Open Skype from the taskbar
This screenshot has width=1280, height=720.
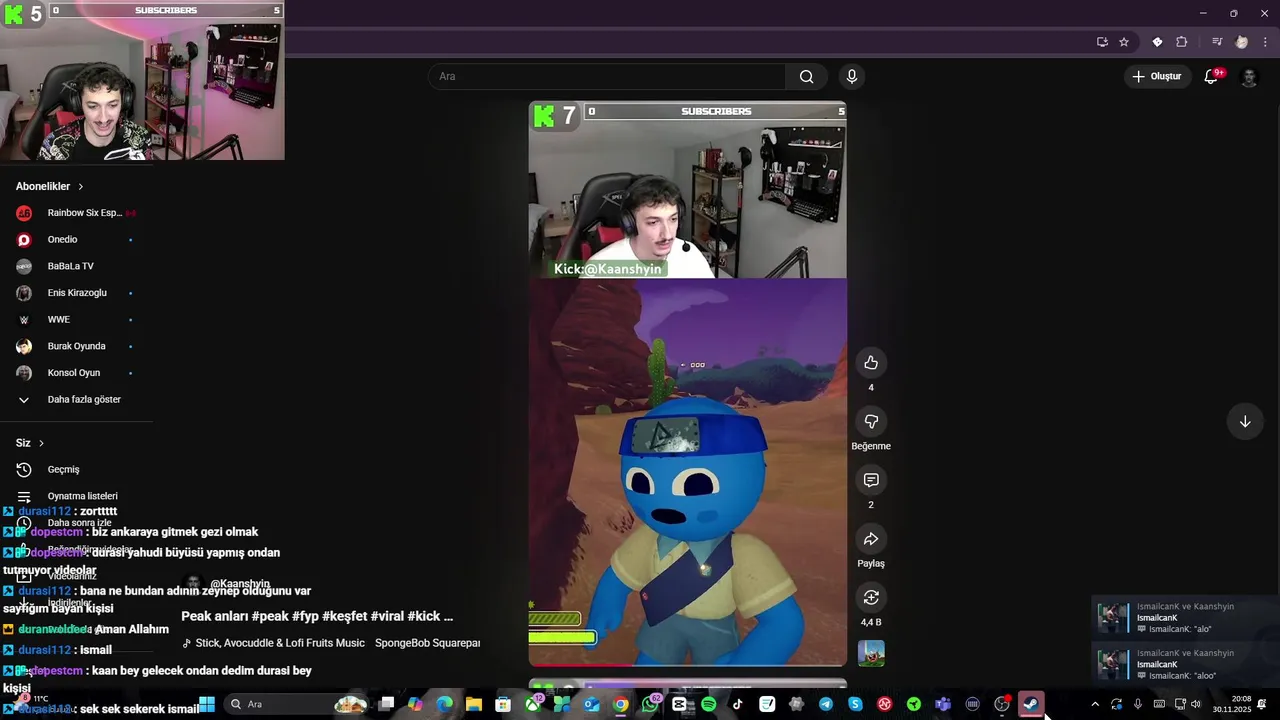tap(855, 705)
